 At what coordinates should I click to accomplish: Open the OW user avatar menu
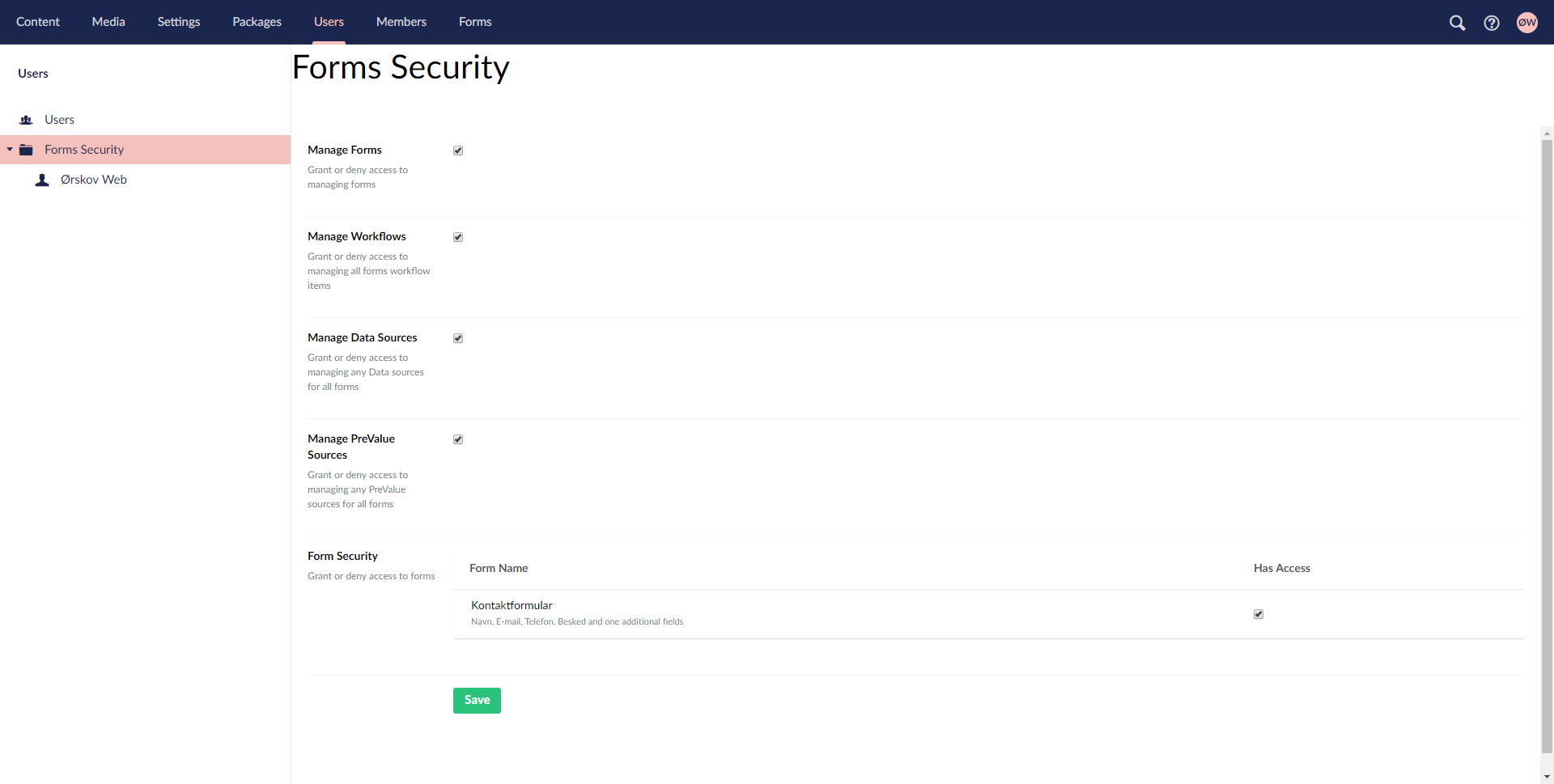click(1528, 23)
